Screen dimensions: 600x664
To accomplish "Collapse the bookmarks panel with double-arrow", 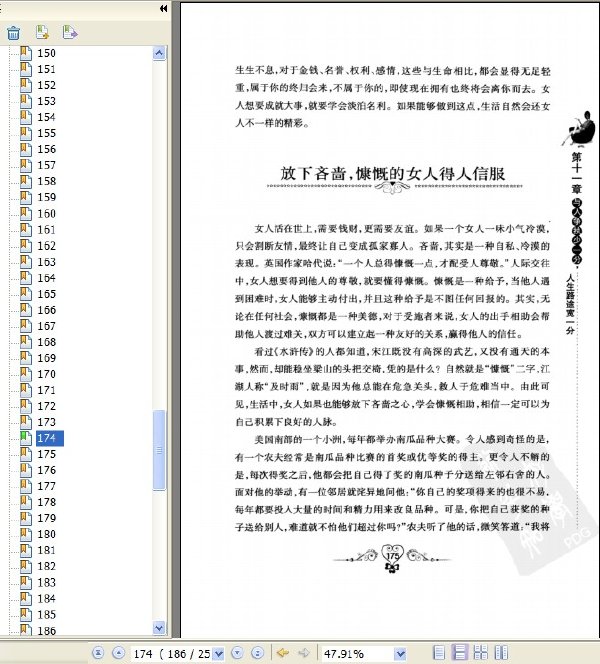I will [163, 8].
